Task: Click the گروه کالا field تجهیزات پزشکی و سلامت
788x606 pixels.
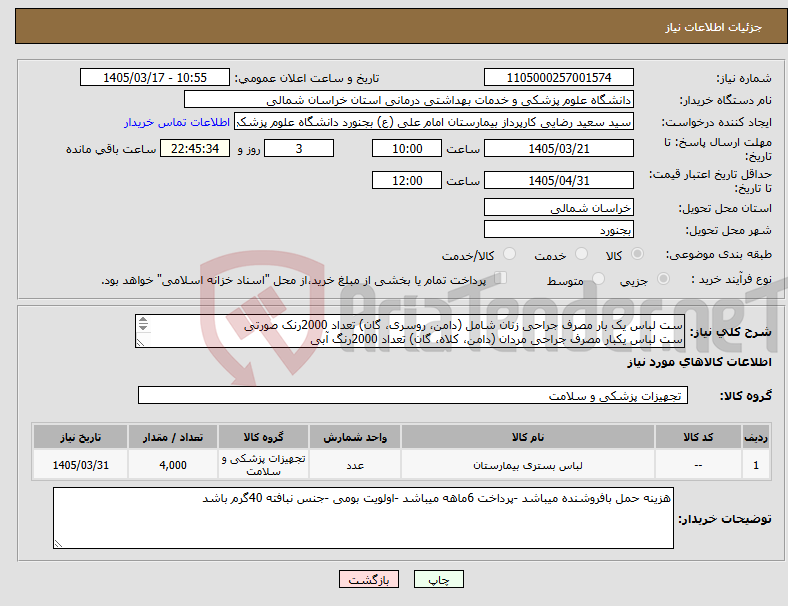Action: click(413, 395)
